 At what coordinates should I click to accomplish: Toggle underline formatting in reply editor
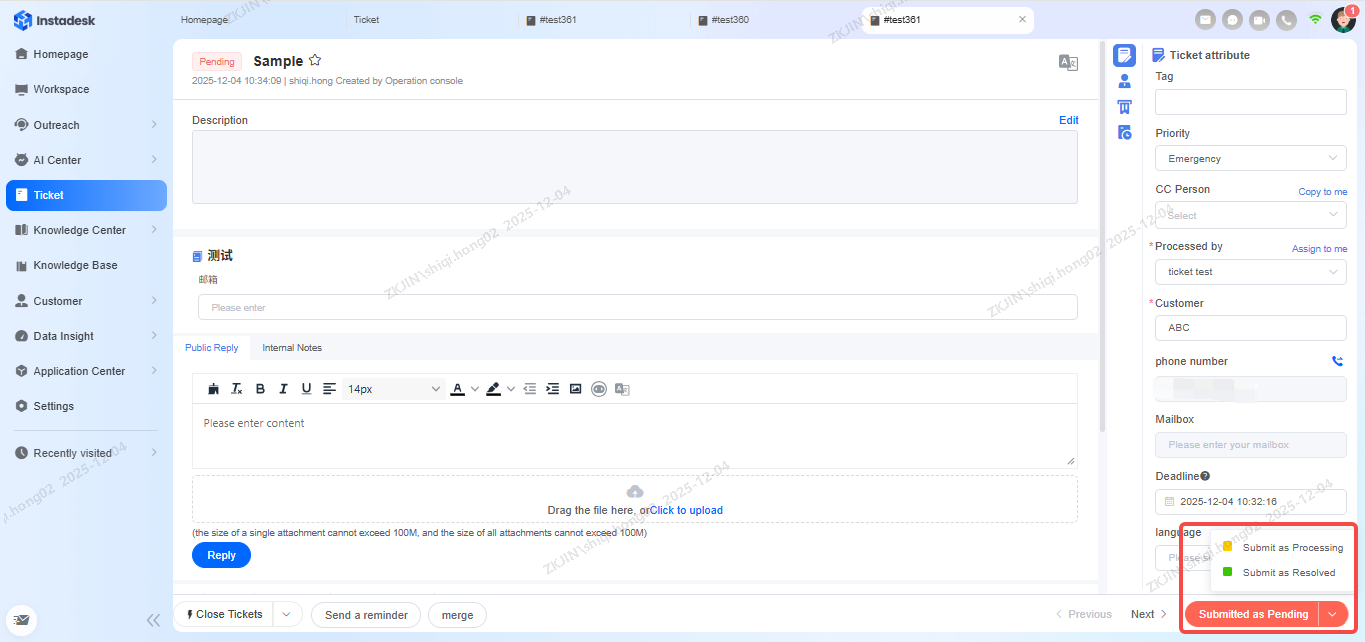coord(306,389)
